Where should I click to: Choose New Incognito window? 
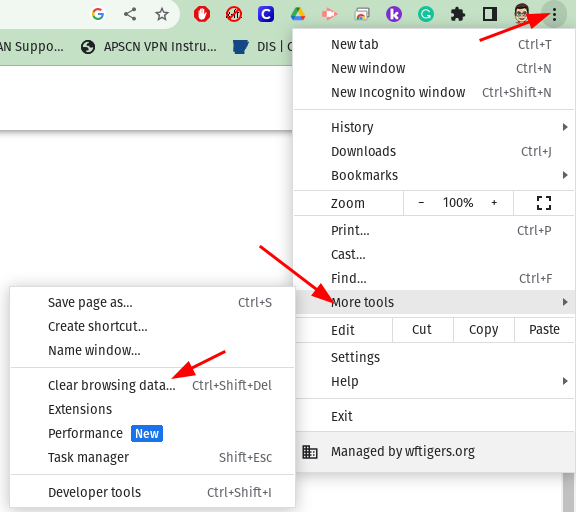pyautogui.click(x=434, y=93)
